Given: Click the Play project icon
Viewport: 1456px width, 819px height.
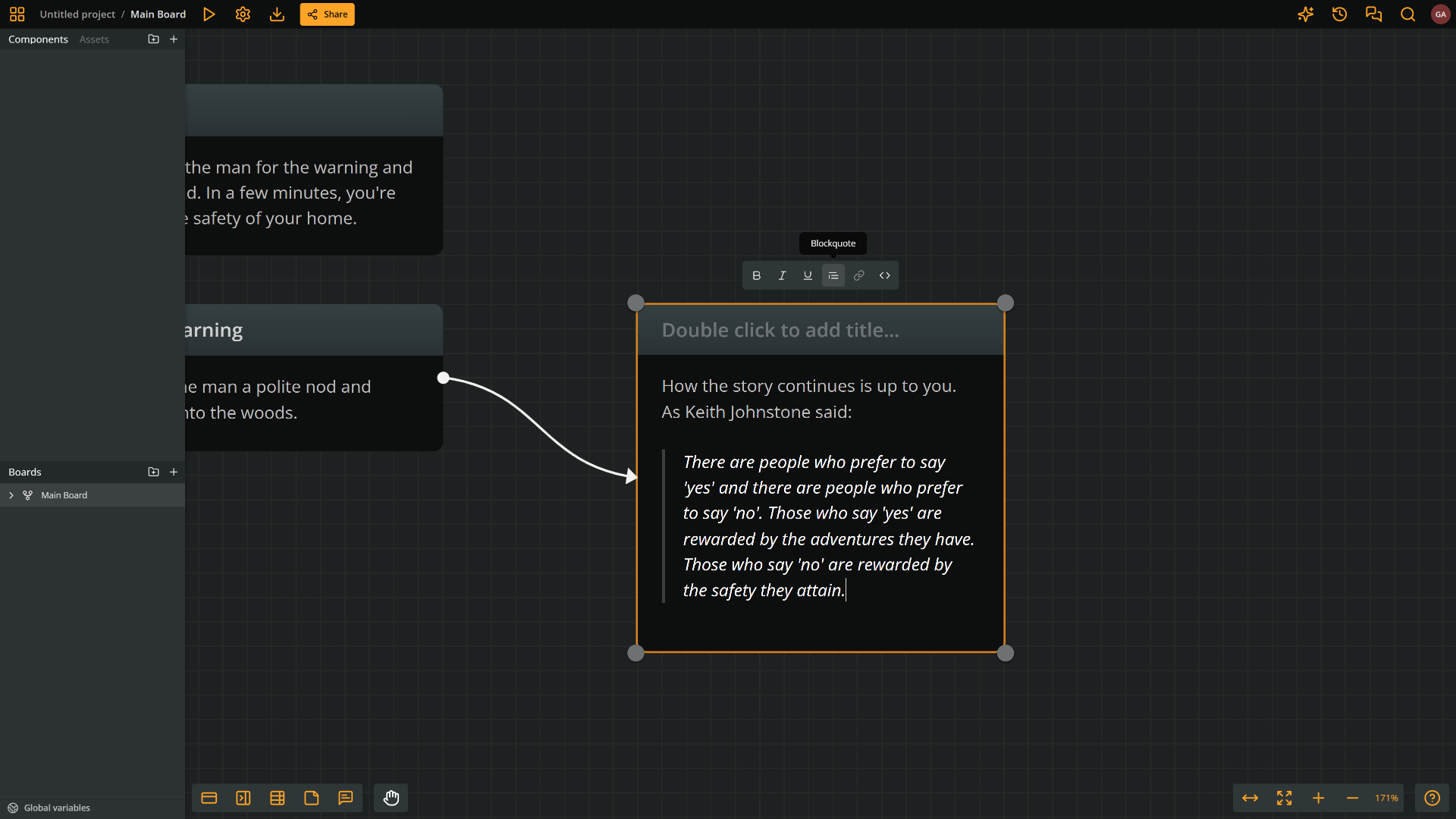Looking at the screenshot, I should click(209, 14).
